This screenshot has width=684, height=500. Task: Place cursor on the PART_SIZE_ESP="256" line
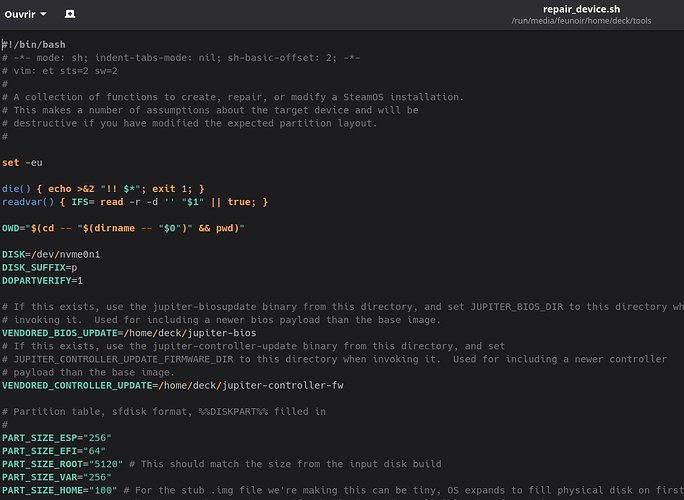click(57, 437)
